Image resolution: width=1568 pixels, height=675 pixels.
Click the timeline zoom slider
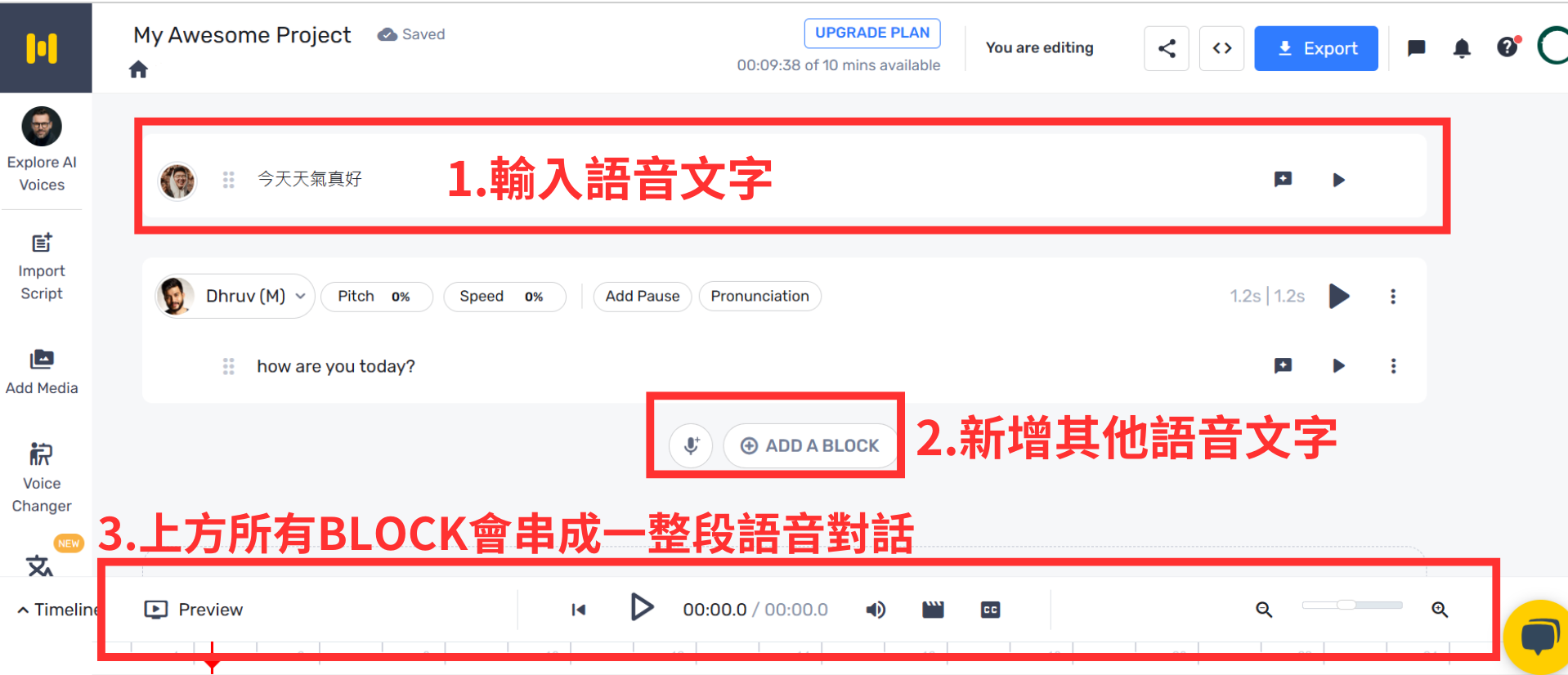click(1351, 605)
